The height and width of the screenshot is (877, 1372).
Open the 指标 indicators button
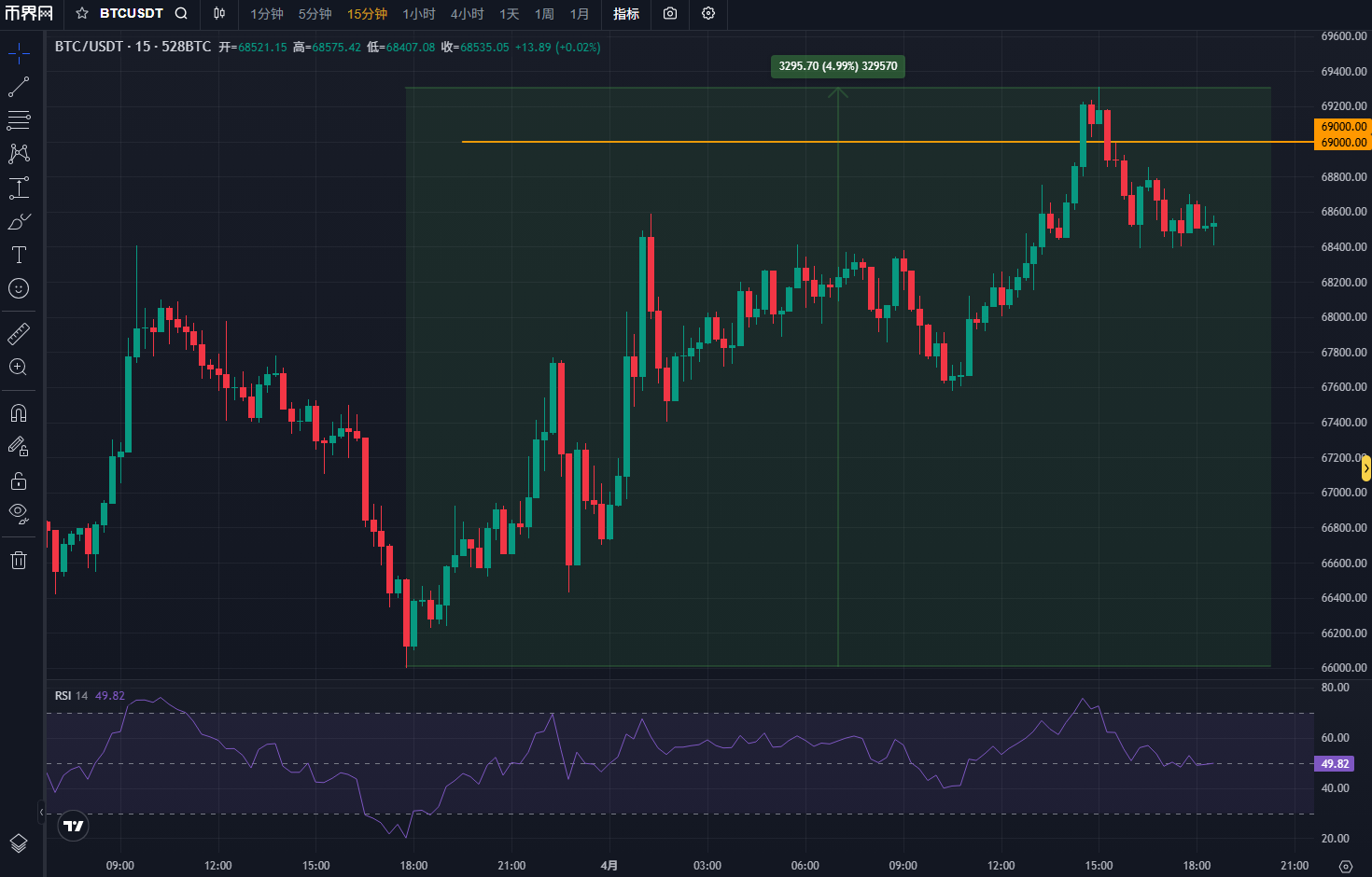point(626,14)
